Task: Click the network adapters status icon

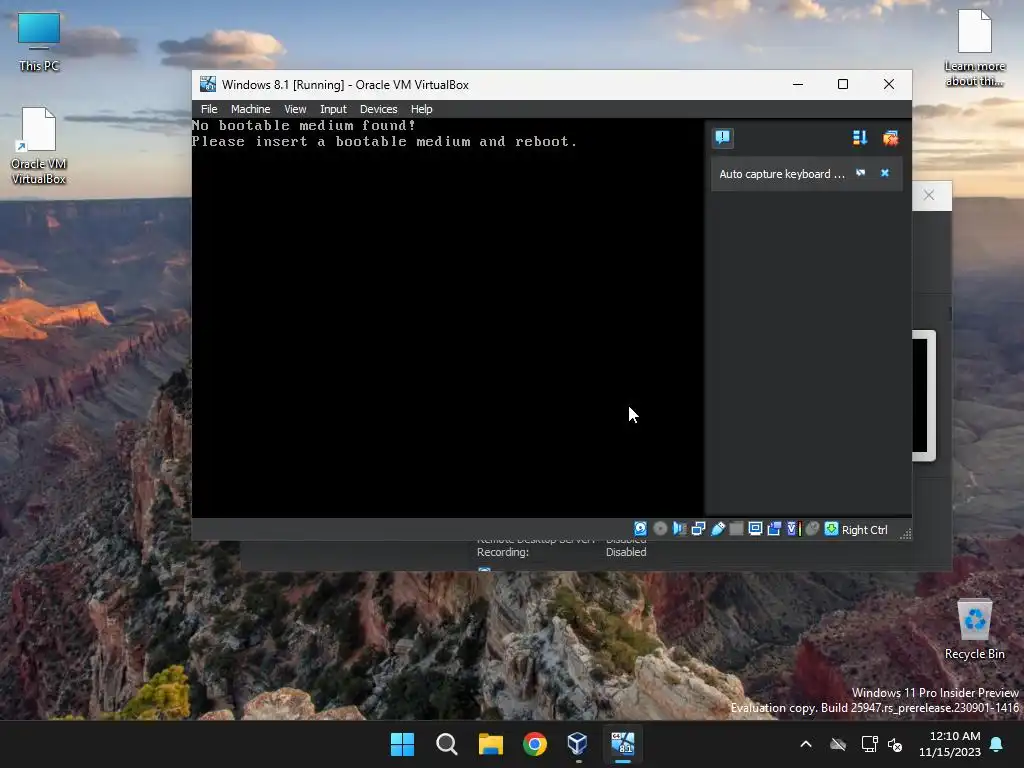Action: point(698,529)
